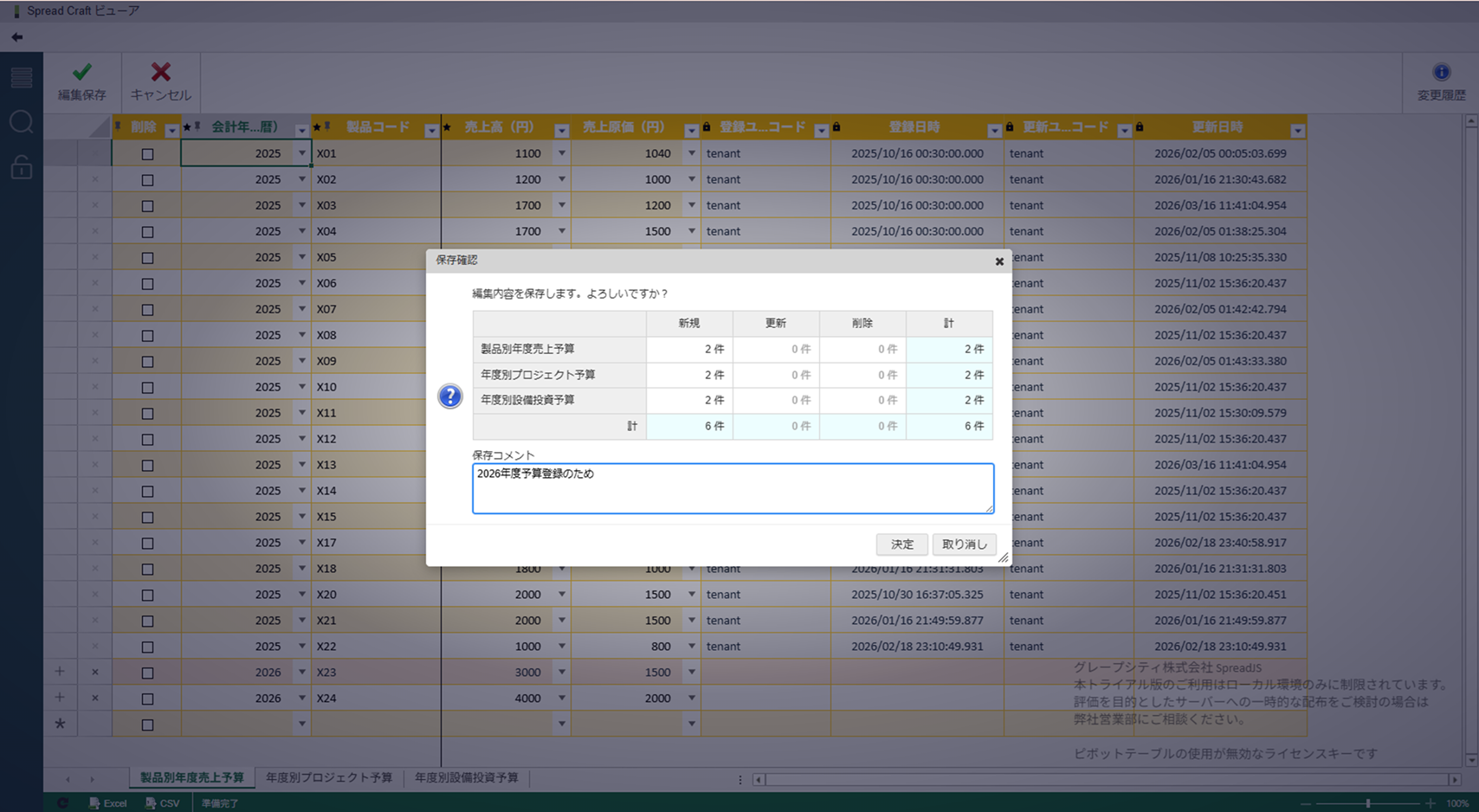Expand the 会計年 dropdown for row X01
The width and height of the screenshot is (1479, 812).
[302, 153]
